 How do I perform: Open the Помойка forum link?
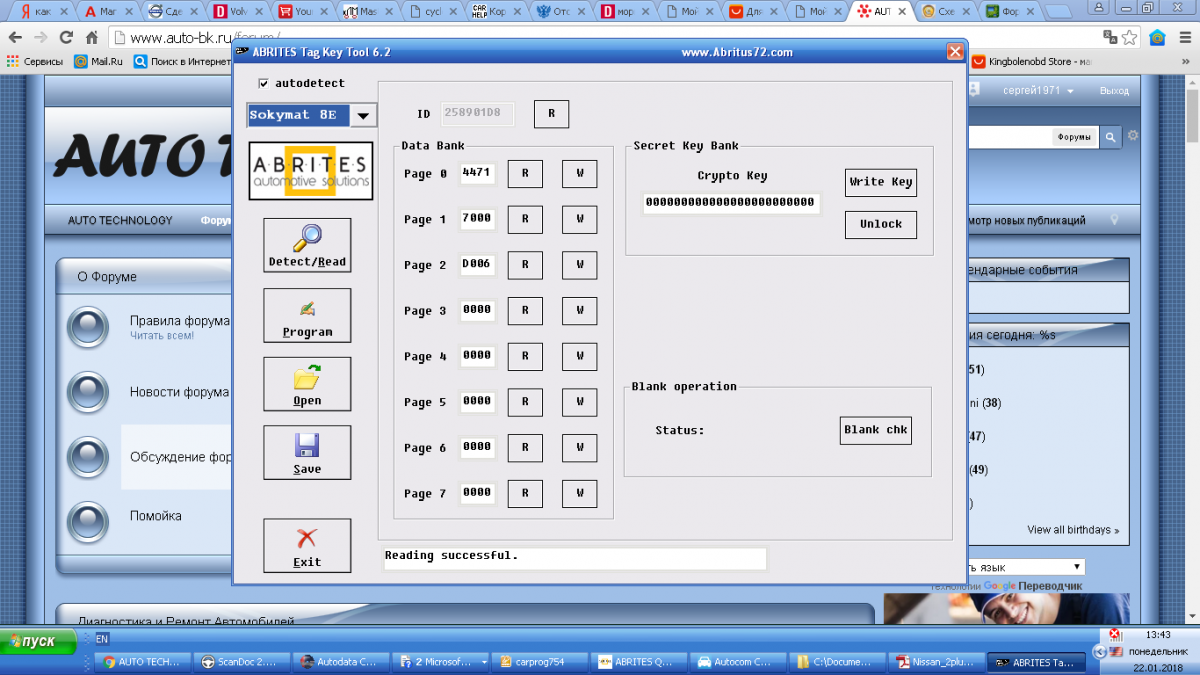pyautogui.click(x=156, y=516)
